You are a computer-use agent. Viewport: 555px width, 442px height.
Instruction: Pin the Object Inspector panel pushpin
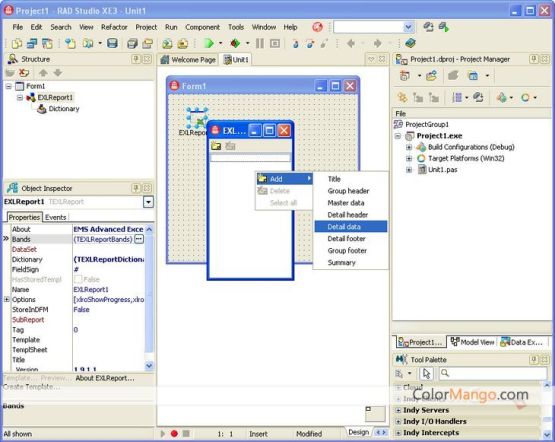click(x=136, y=188)
